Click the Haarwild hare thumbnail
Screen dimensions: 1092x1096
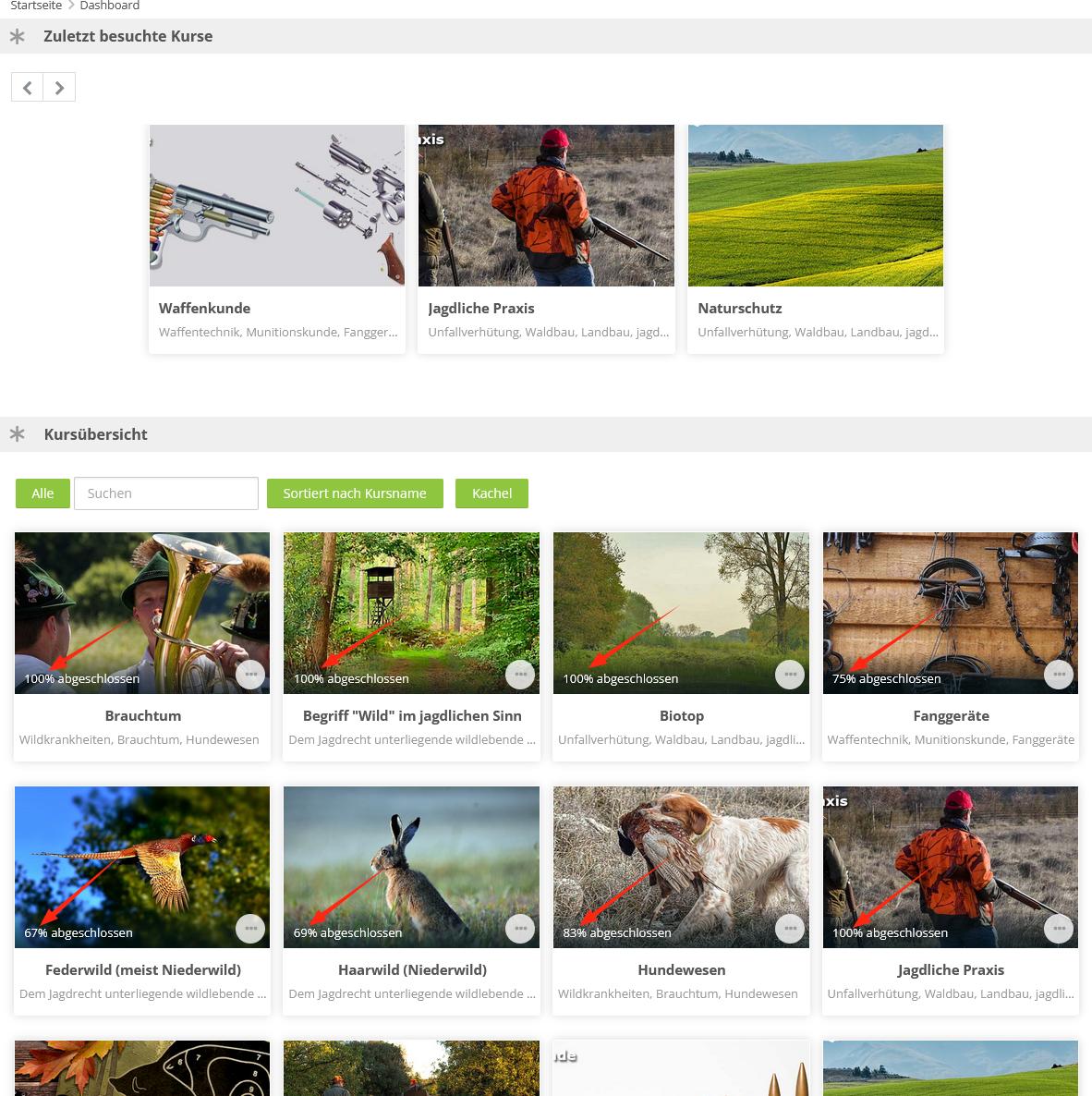(x=411, y=868)
